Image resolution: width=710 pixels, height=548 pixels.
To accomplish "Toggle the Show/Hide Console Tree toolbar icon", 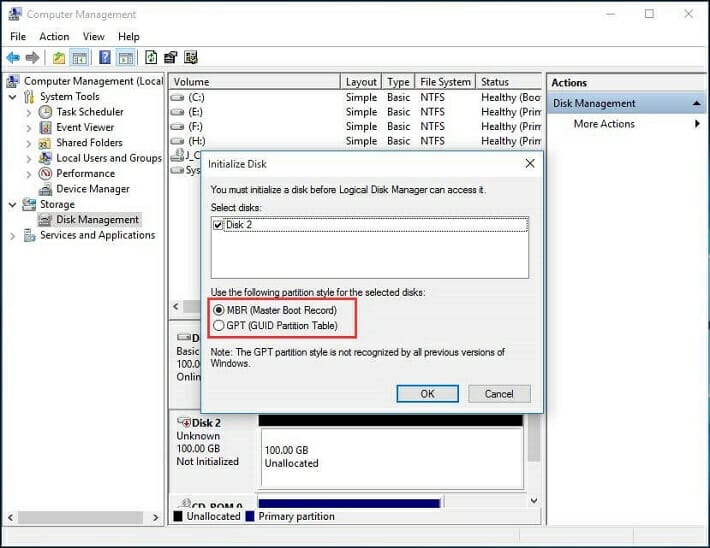I will point(79,58).
